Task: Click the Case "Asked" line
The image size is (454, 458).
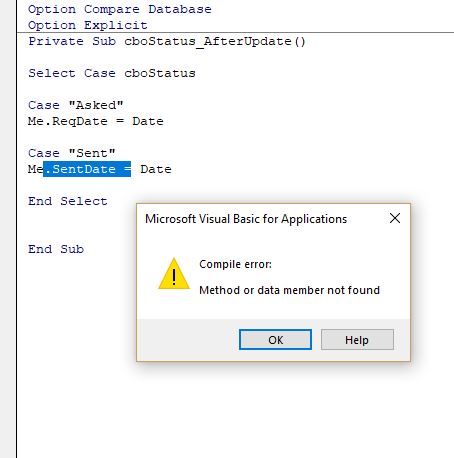Action: pyautogui.click(x=76, y=105)
